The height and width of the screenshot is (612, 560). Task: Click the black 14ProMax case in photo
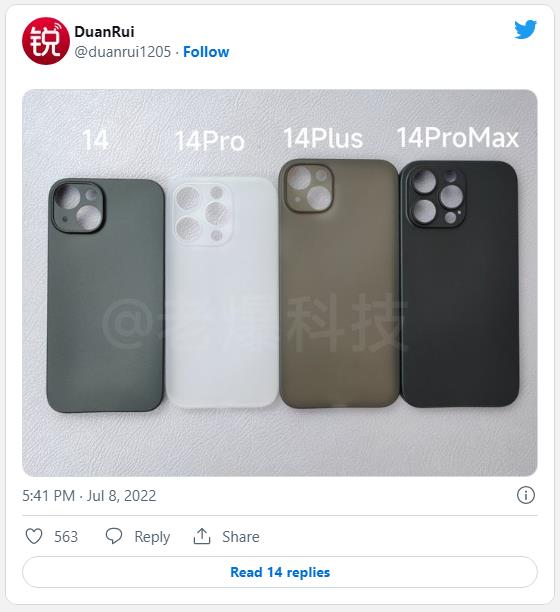coord(459,284)
